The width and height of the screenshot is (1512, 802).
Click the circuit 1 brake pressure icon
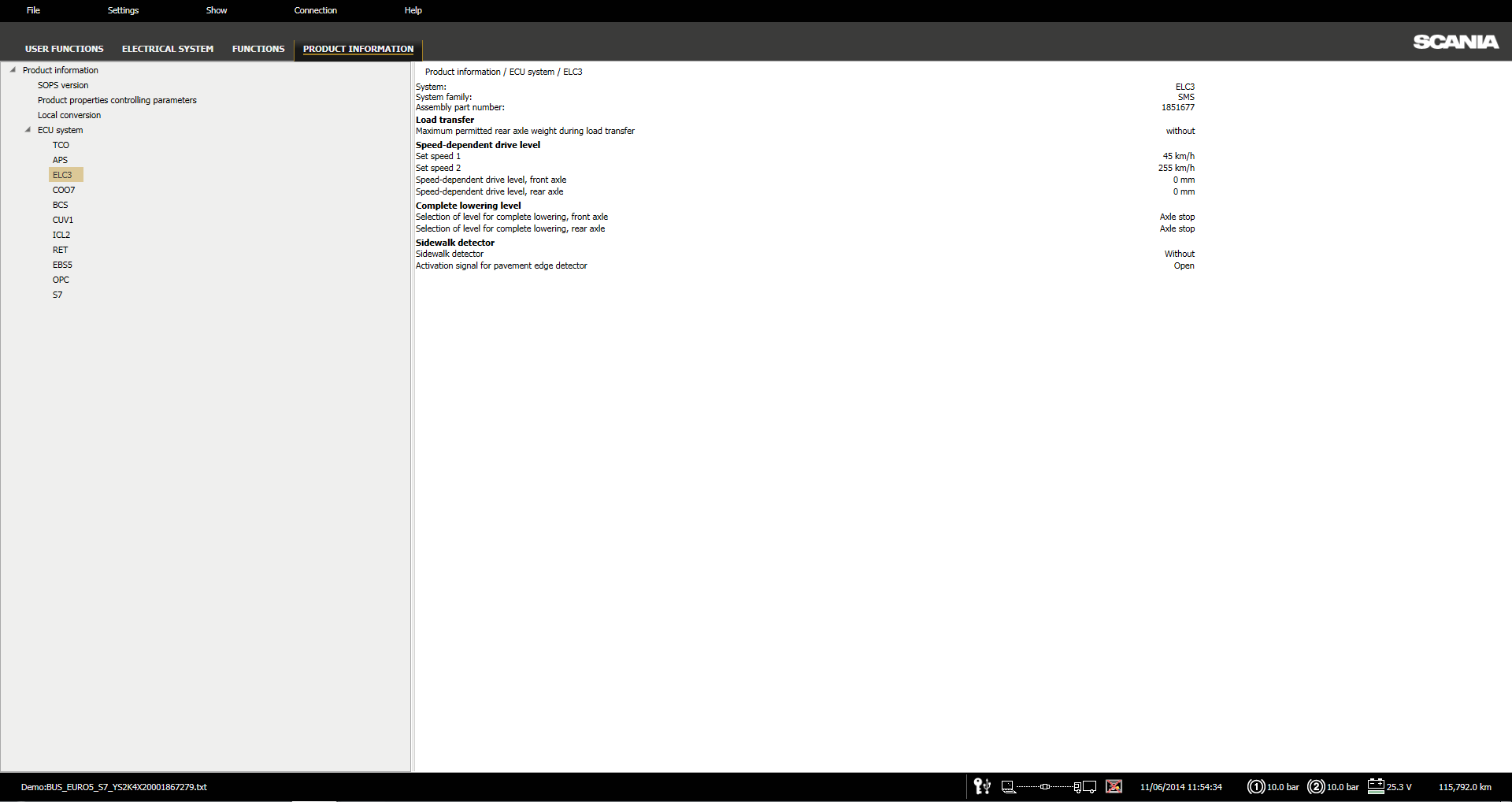(x=1255, y=786)
